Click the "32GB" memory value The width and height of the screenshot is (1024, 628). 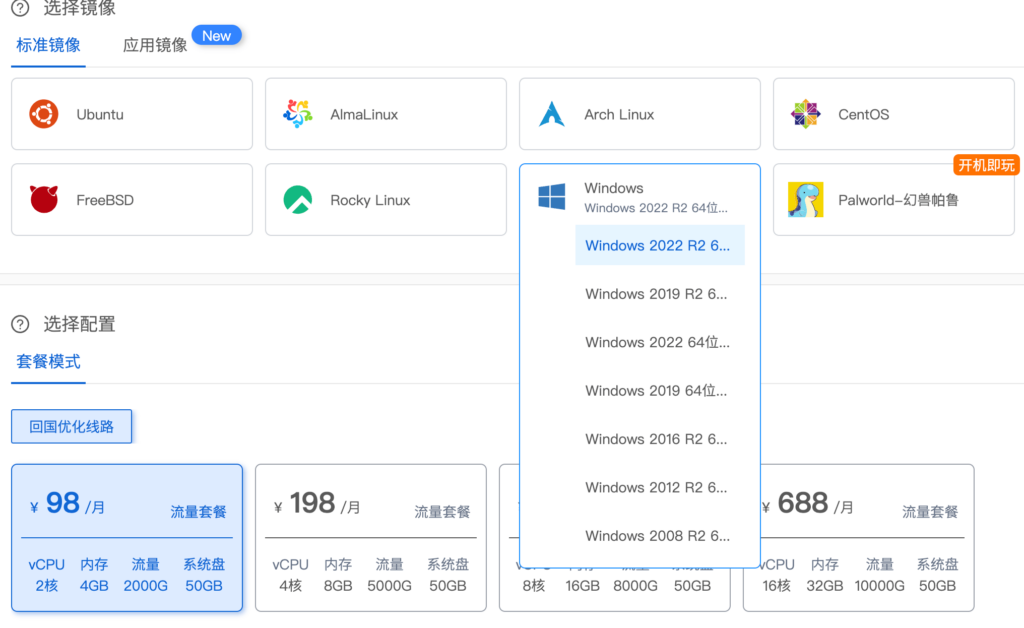825,586
